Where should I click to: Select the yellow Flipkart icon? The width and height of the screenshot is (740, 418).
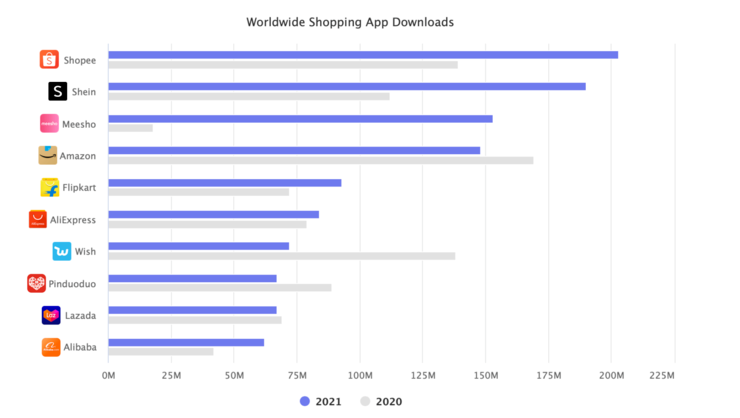(x=50, y=187)
